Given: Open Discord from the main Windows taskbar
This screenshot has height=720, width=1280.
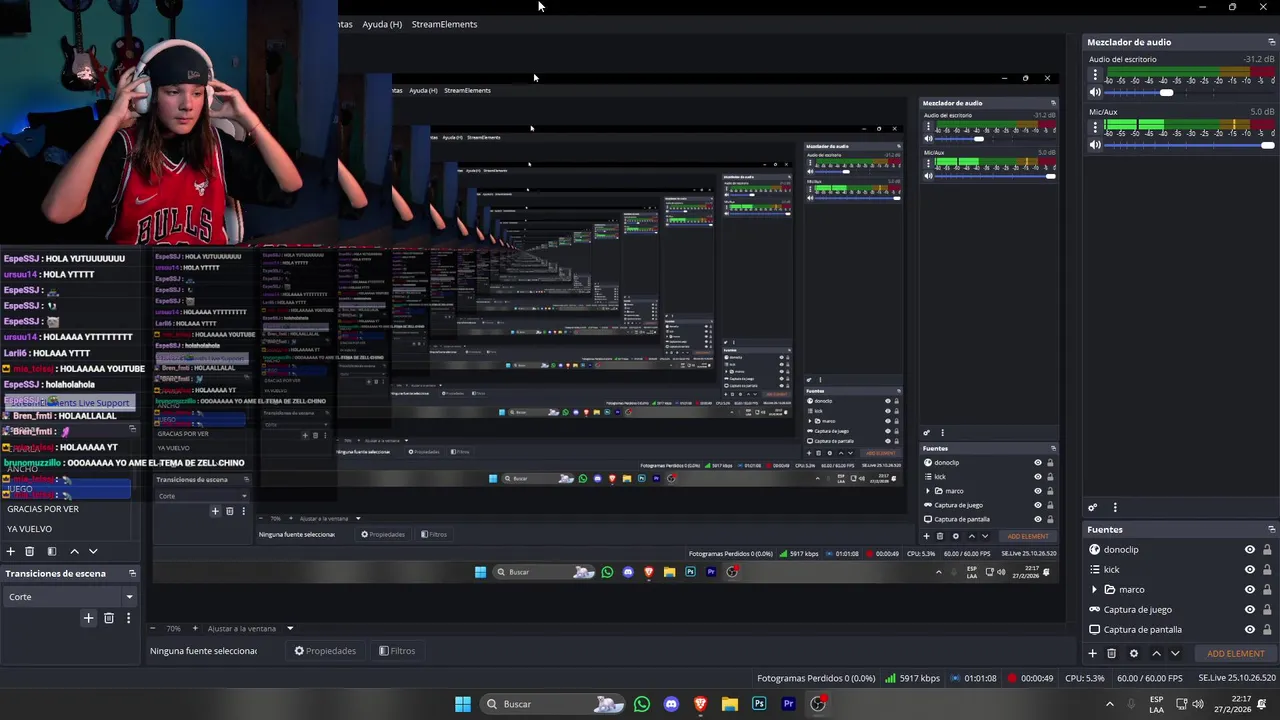Looking at the screenshot, I should point(671,704).
